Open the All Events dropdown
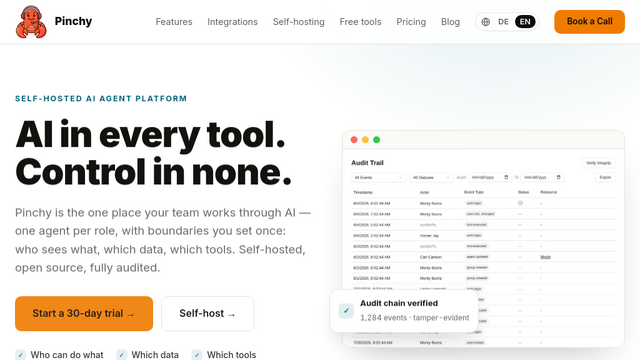 tap(378, 178)
